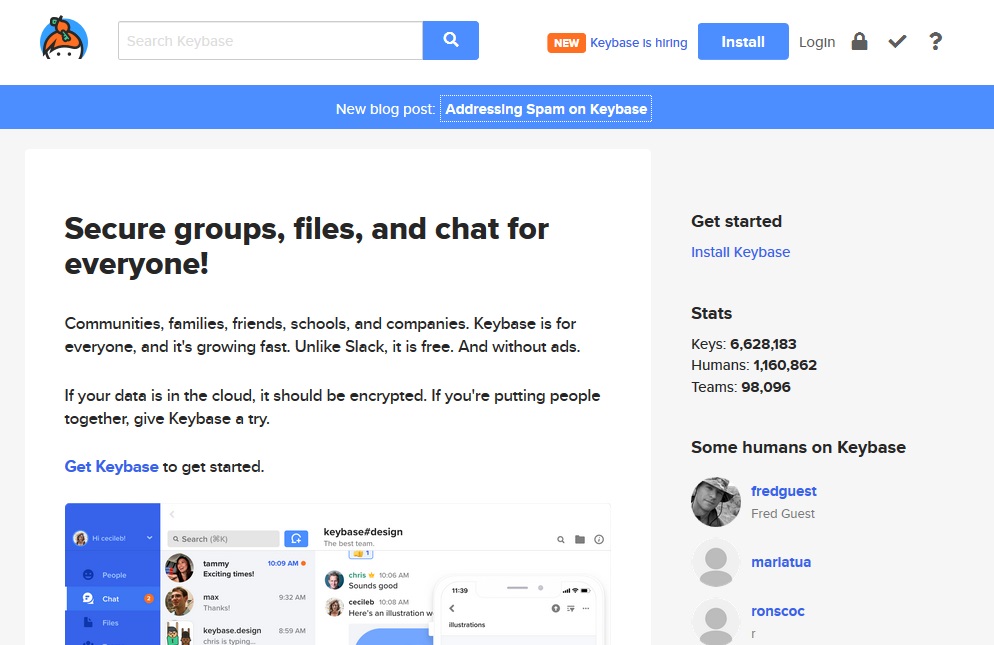994x645 pixels.
Task: Click the padlock icon in header
Action: 859,41
